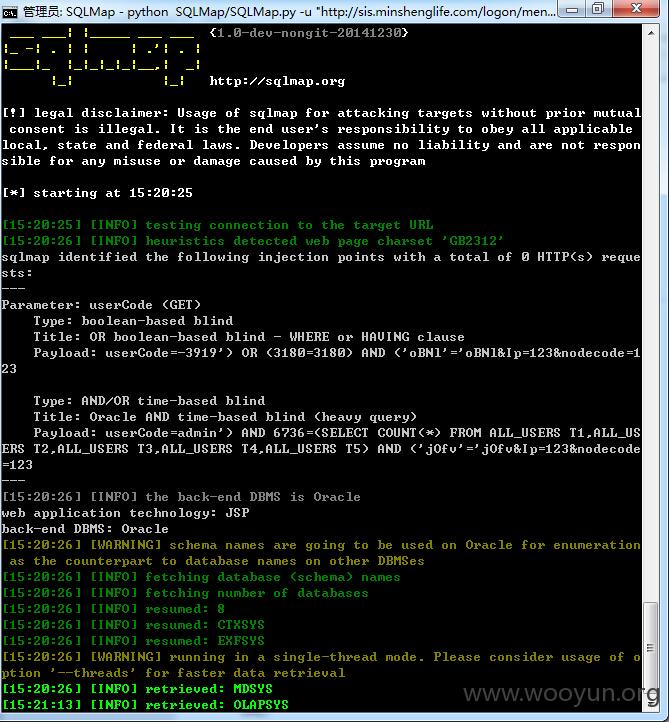Screen dimensions: 669x722
Task: Click 'Title: OR boolean-based blind' line
Action: pyautogui.click(x=249, y=337)
